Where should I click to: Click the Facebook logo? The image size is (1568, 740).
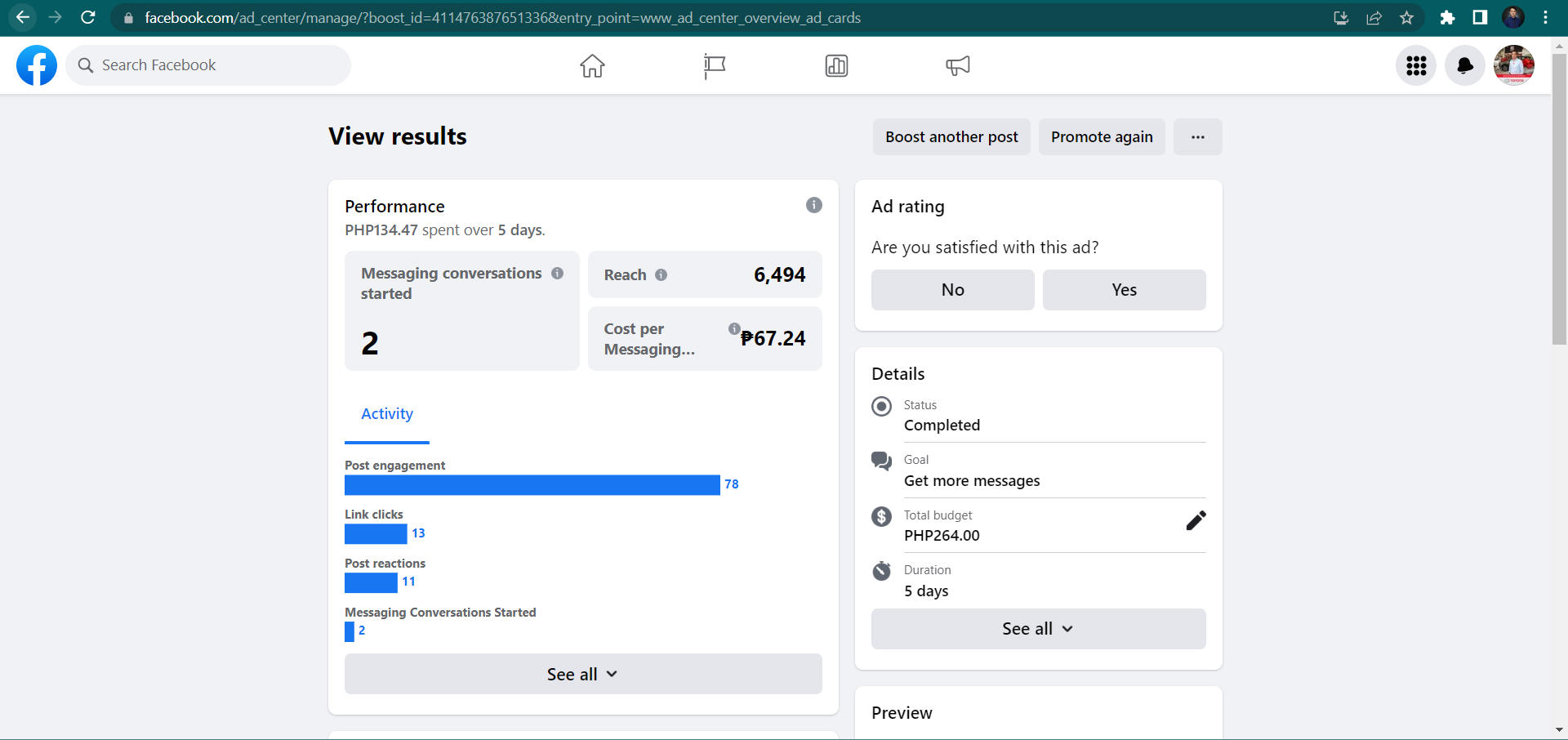[x=37, y=65]
